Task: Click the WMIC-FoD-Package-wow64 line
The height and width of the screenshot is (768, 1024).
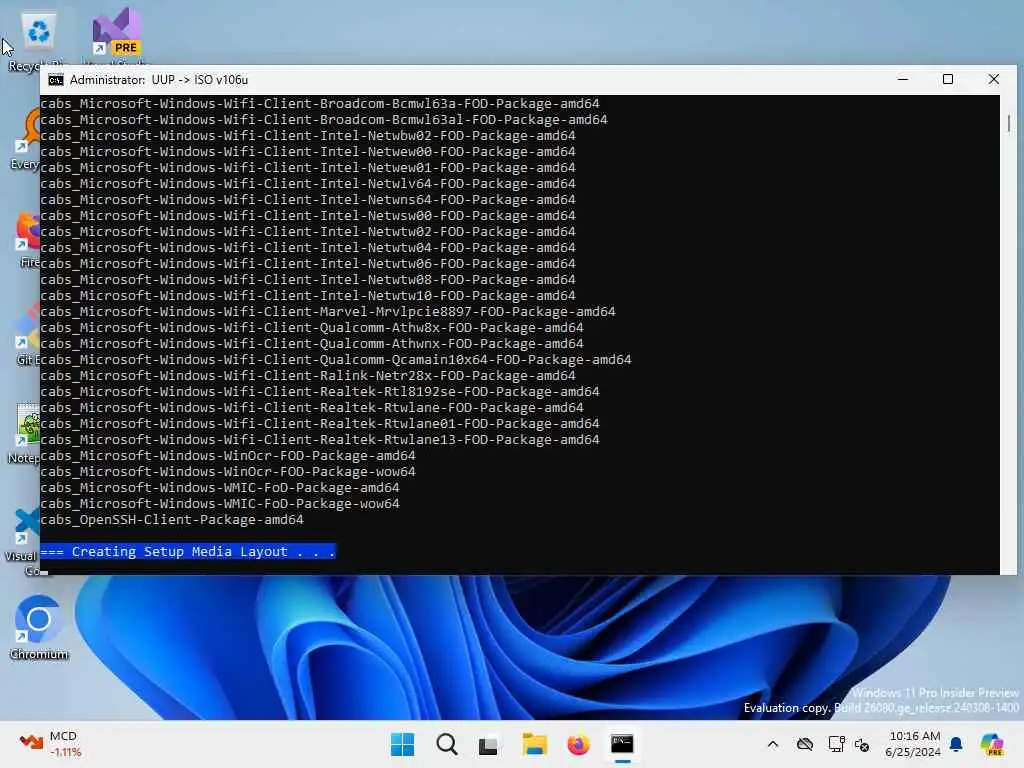Action: pos(219,504)
